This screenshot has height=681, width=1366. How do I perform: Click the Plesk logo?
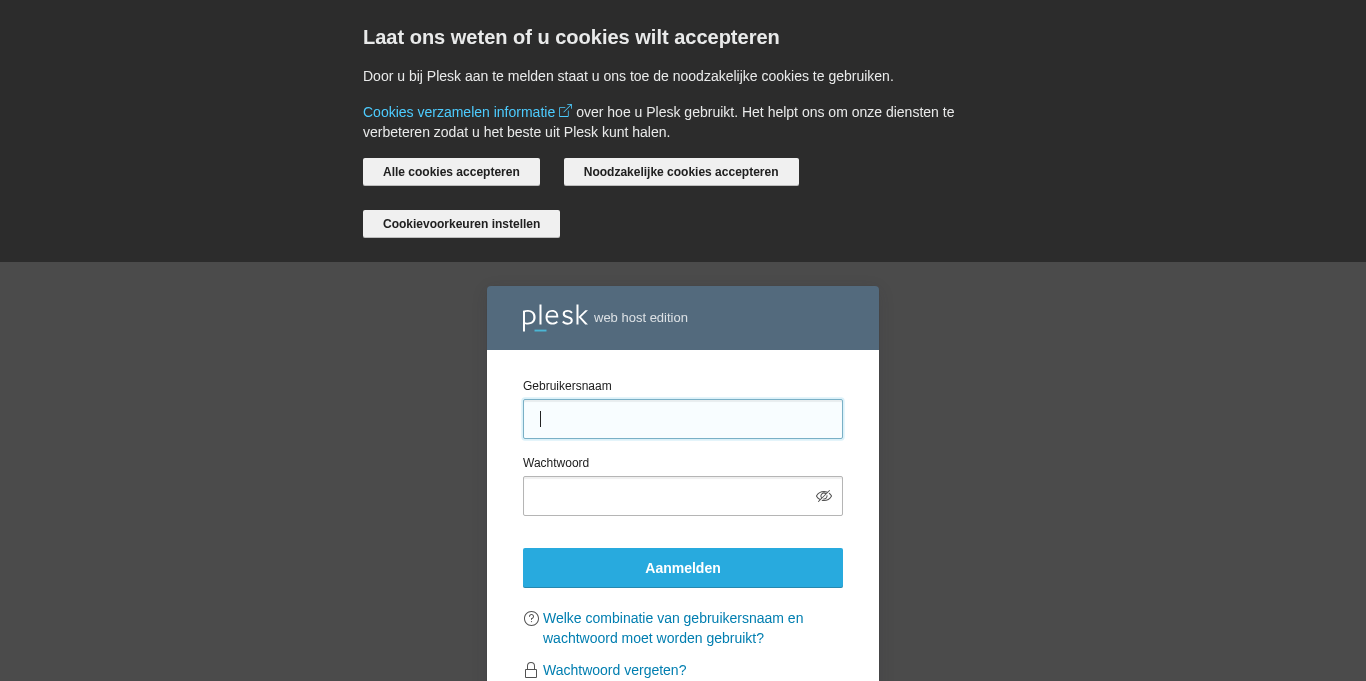pyautogui.click(x=554, y=317)
